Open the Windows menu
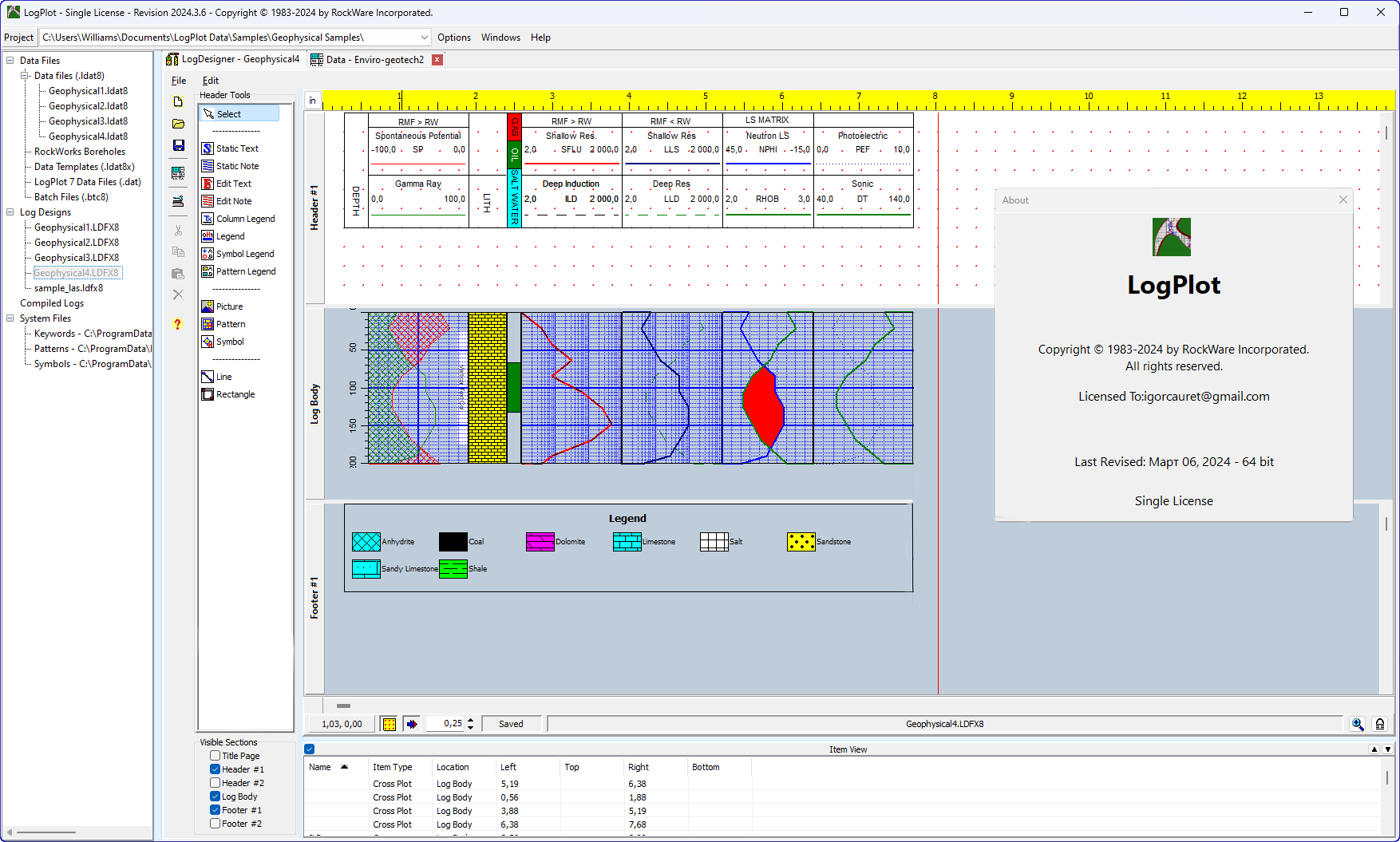Viewport: 1400px width, 842px height. 500,38
